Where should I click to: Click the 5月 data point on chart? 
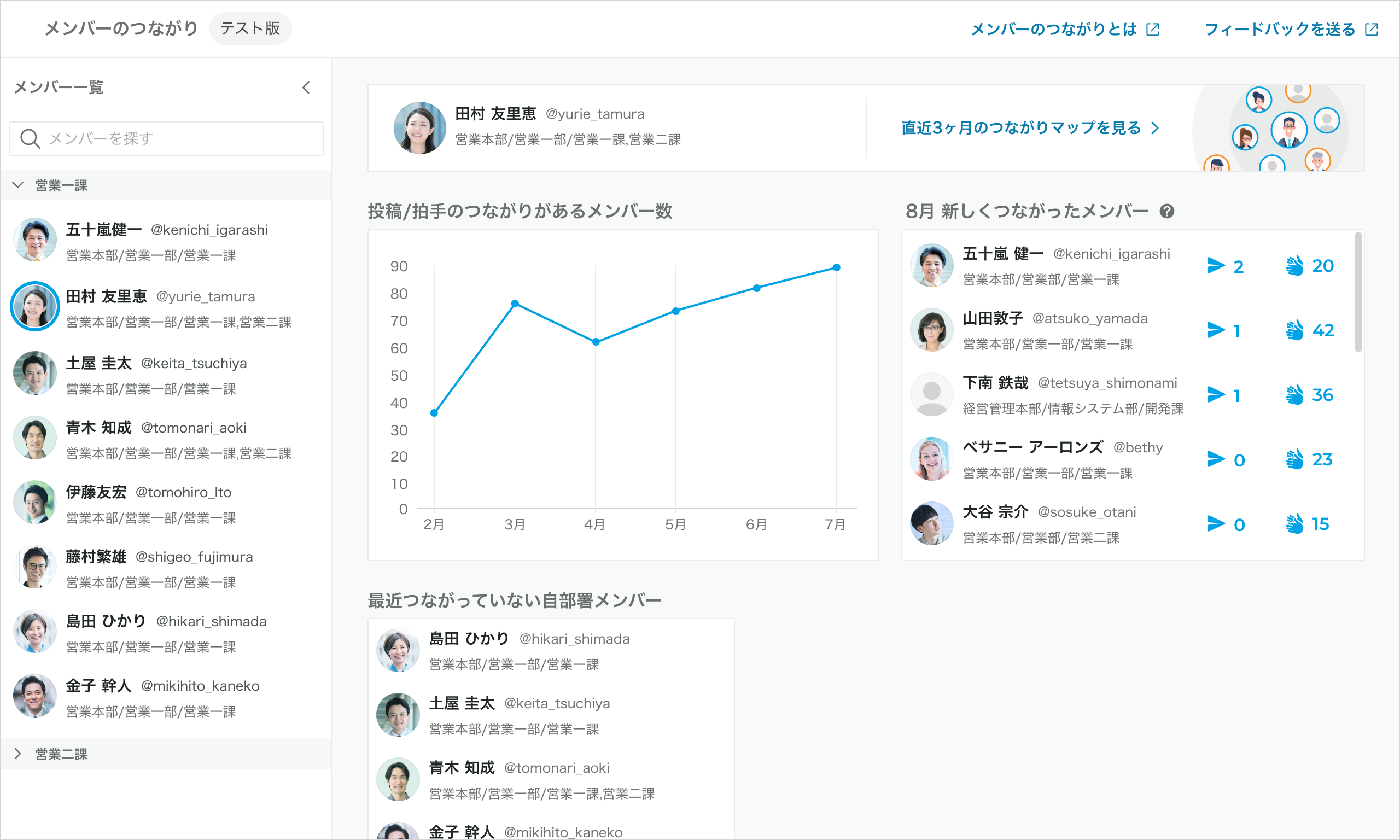click(676, 311)
